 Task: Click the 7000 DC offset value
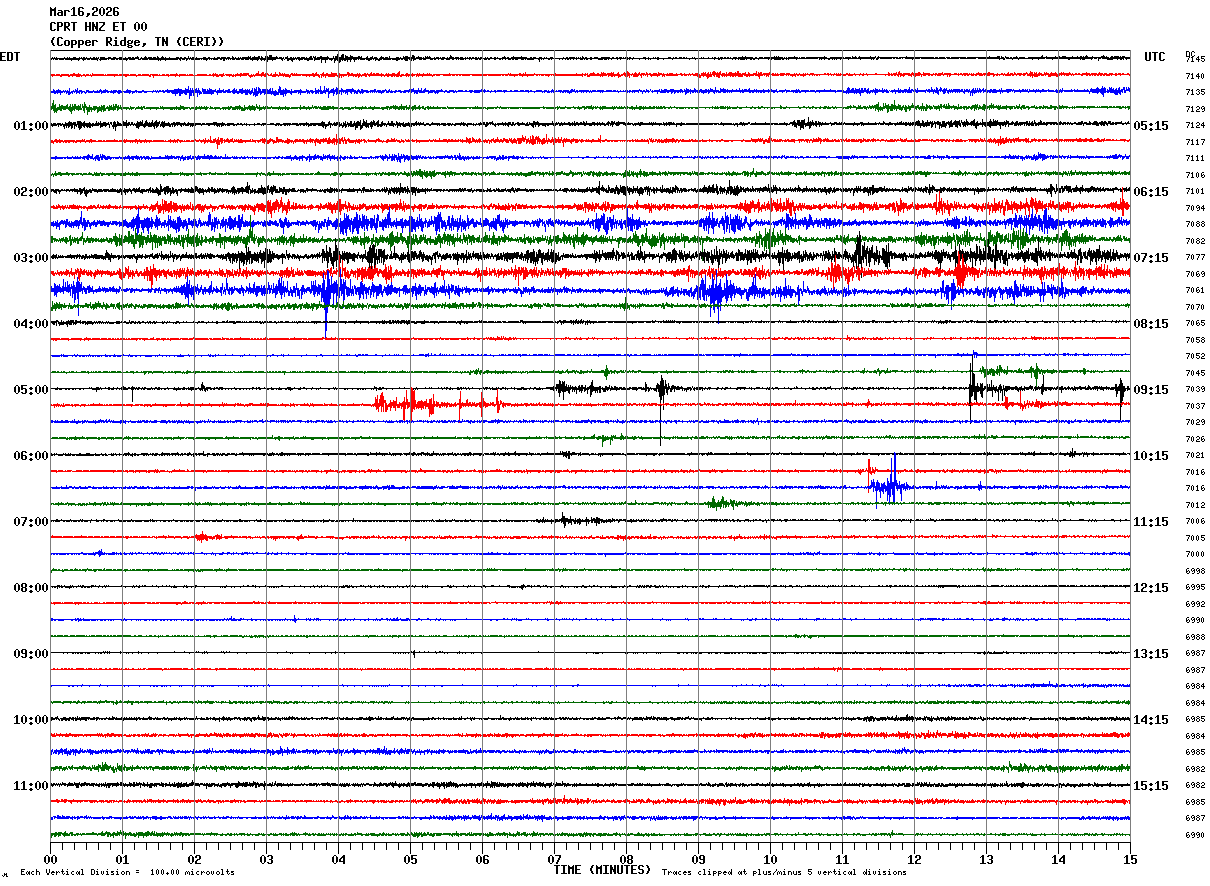pos(1195,554)
